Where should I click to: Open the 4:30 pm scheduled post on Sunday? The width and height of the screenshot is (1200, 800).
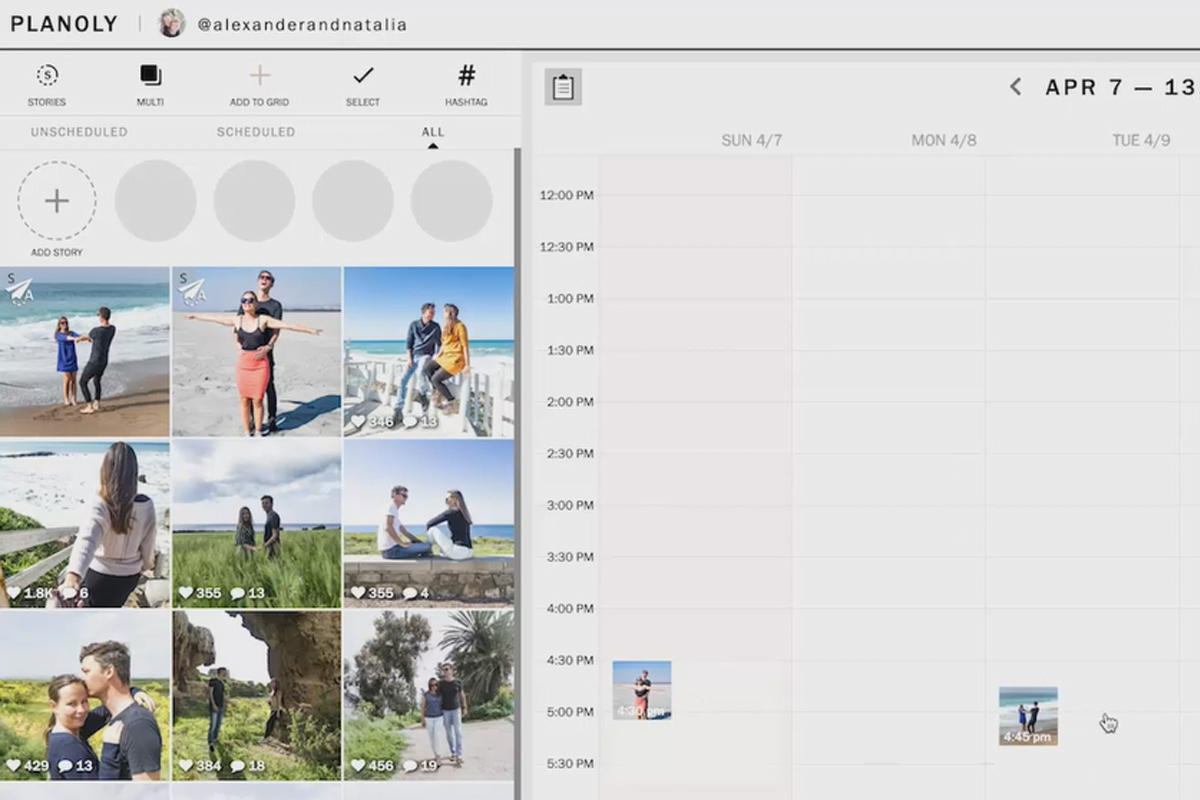coord(642,690)
